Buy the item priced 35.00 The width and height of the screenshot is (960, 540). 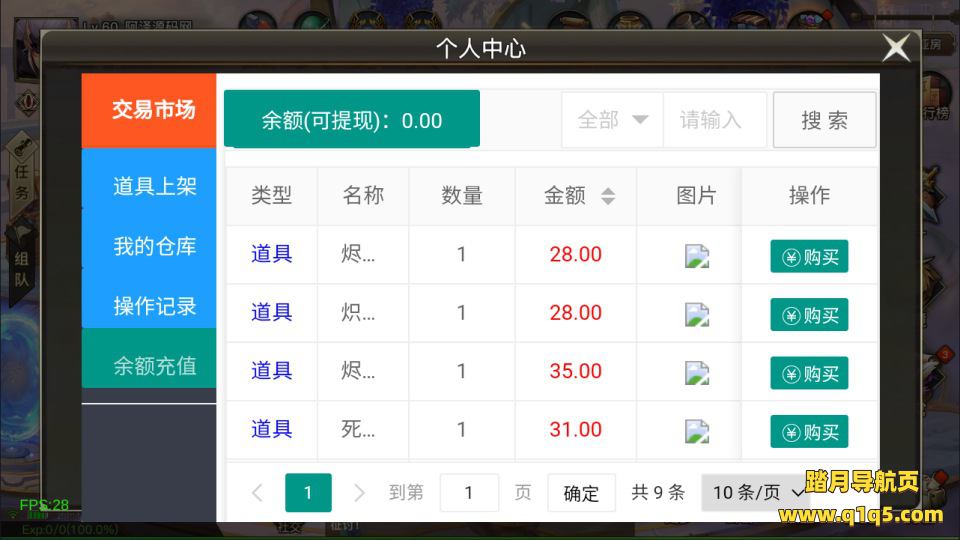[x=809, y=373]
